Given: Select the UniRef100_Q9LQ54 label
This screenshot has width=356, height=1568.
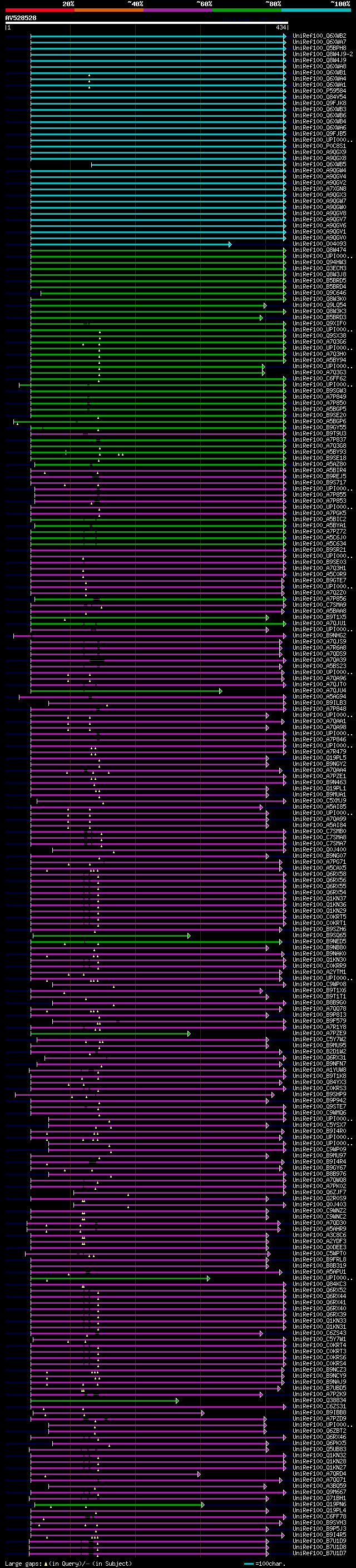Looking at the screenshot, I should (x=319, y=305).
